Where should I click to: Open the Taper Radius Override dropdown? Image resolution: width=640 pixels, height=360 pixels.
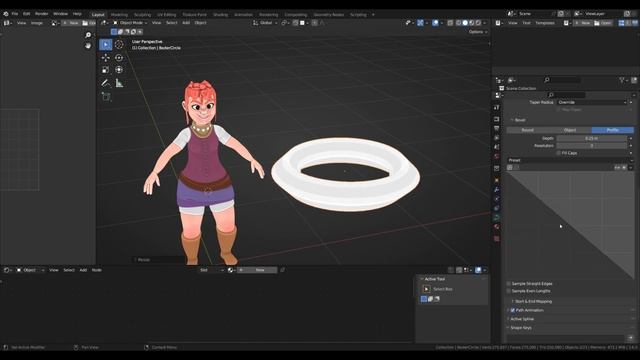(x=591, y=102)
